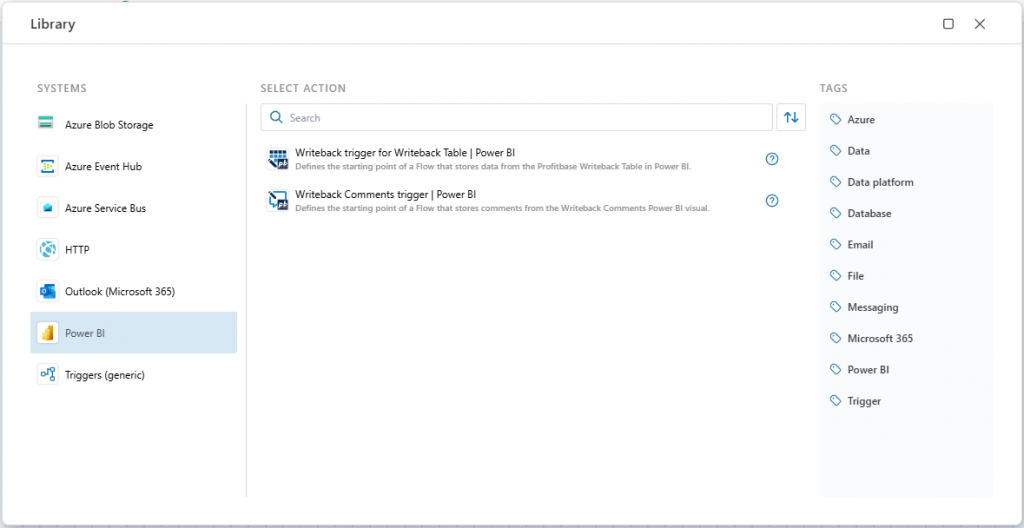Filter by the Azure tag
The width and height of the screenshot is (1024, 528).
pyautogui.click(x=861, y=120)
